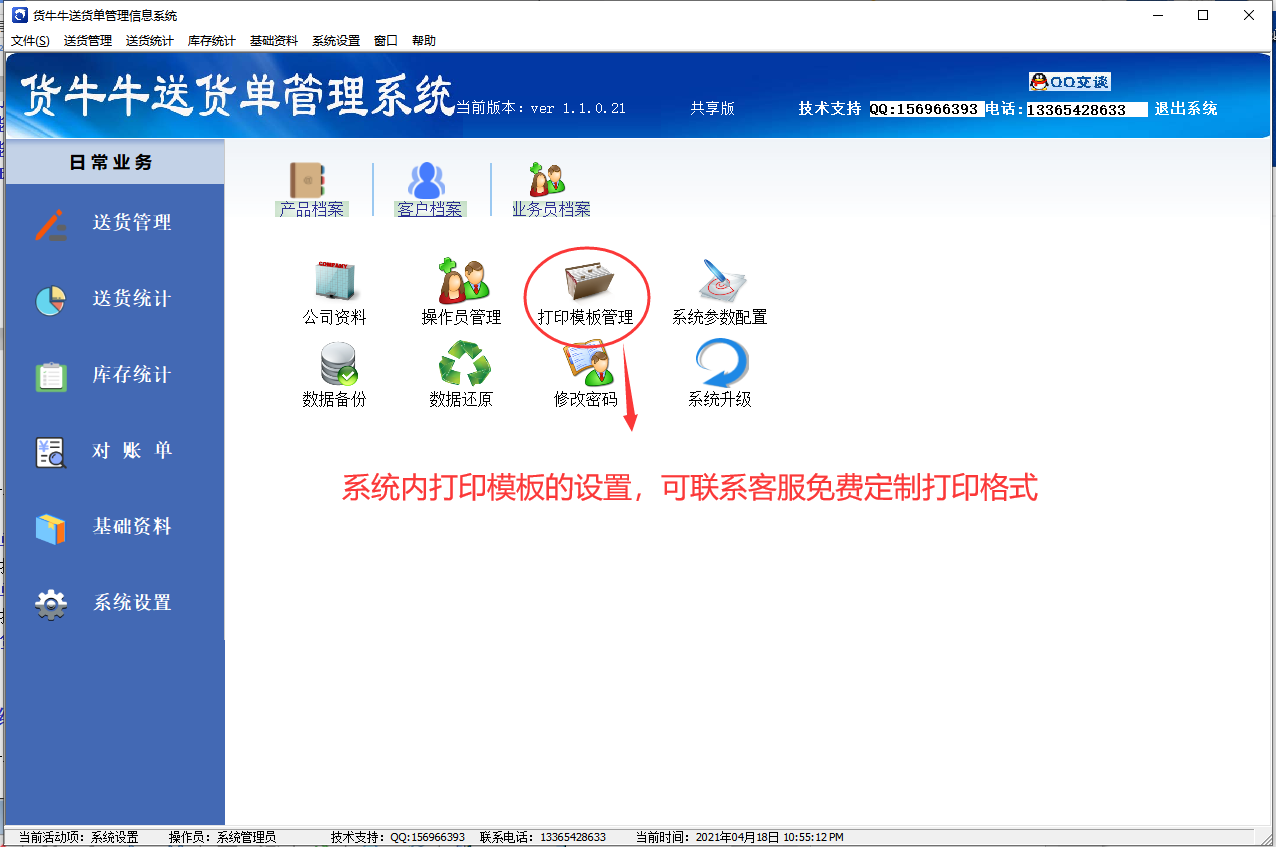Viewport: 1276px width, 847px height.
Task: Click status bar entry 当前活动项：系统设置
Action: (x=78, y=837)
